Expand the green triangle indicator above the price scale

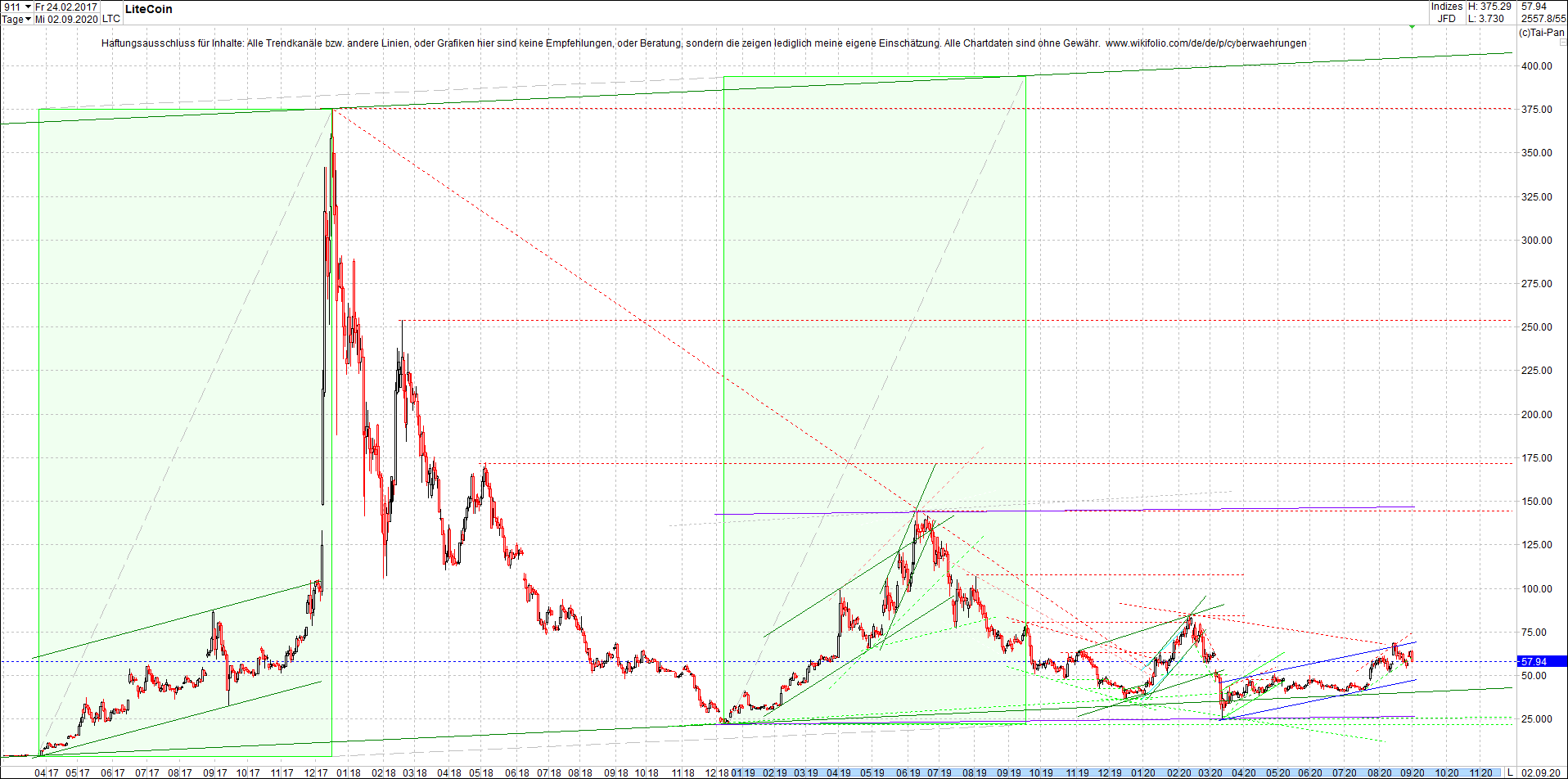tap(1412, 27)
